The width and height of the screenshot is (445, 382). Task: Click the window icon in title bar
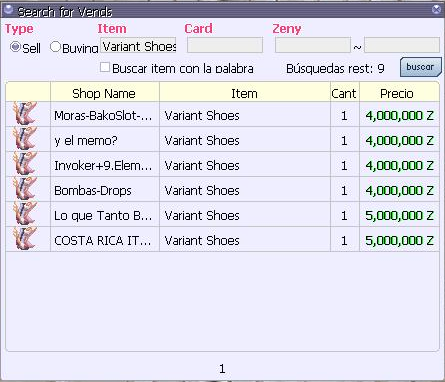click(x=8, y=10)
